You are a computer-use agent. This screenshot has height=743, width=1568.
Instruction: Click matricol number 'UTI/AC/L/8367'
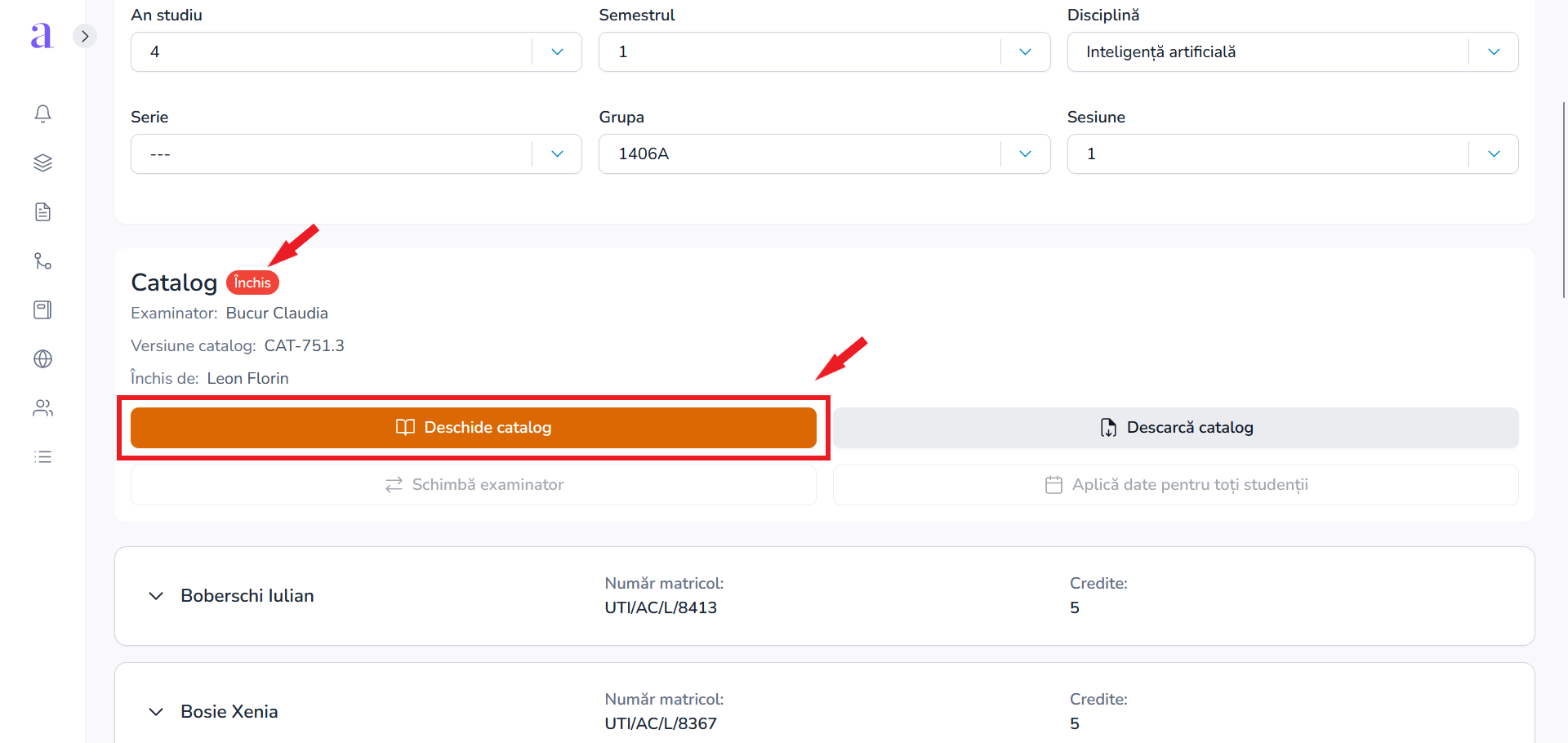tap(661, 724)
